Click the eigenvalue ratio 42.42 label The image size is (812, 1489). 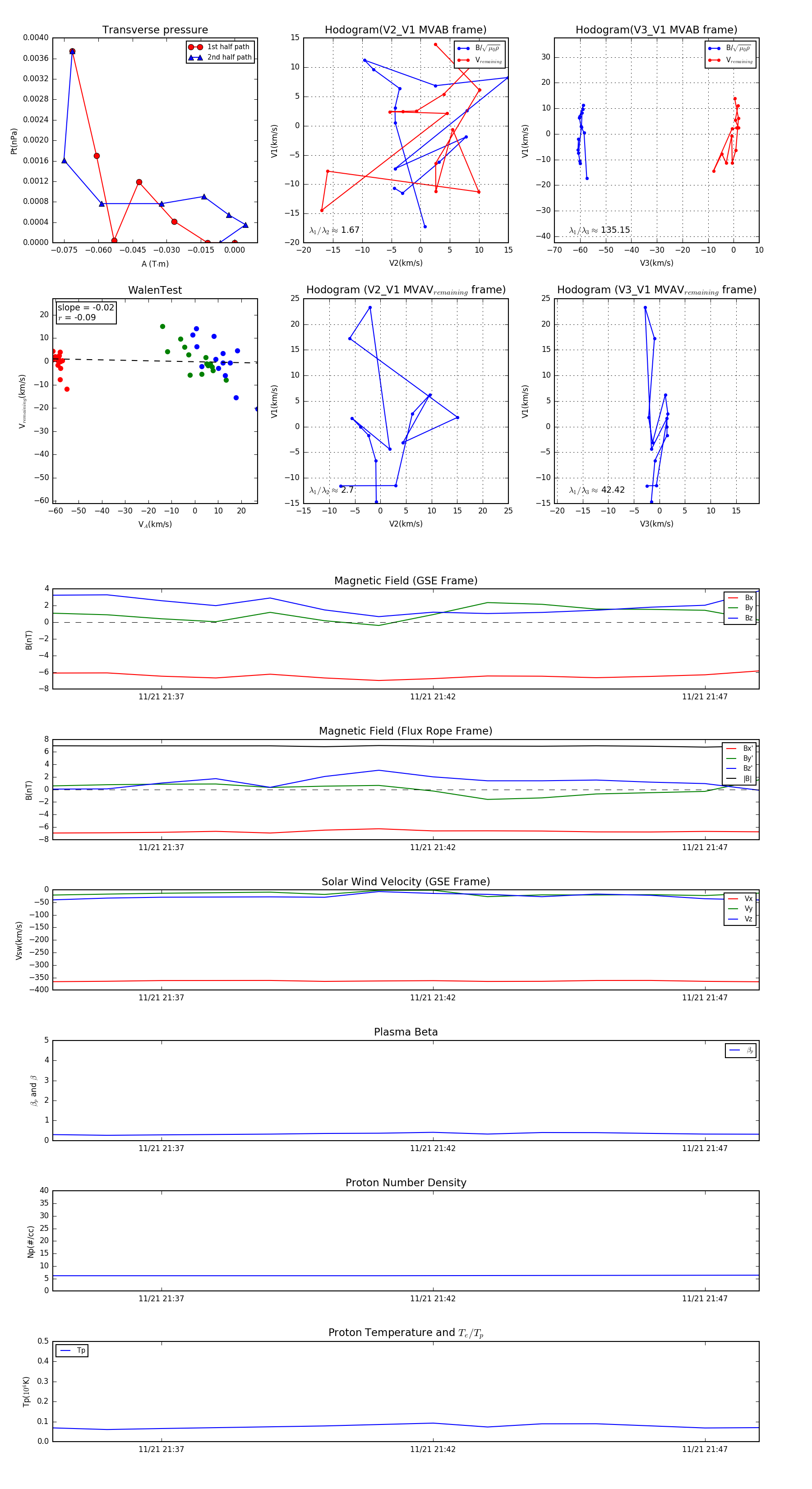click(597, 490)
